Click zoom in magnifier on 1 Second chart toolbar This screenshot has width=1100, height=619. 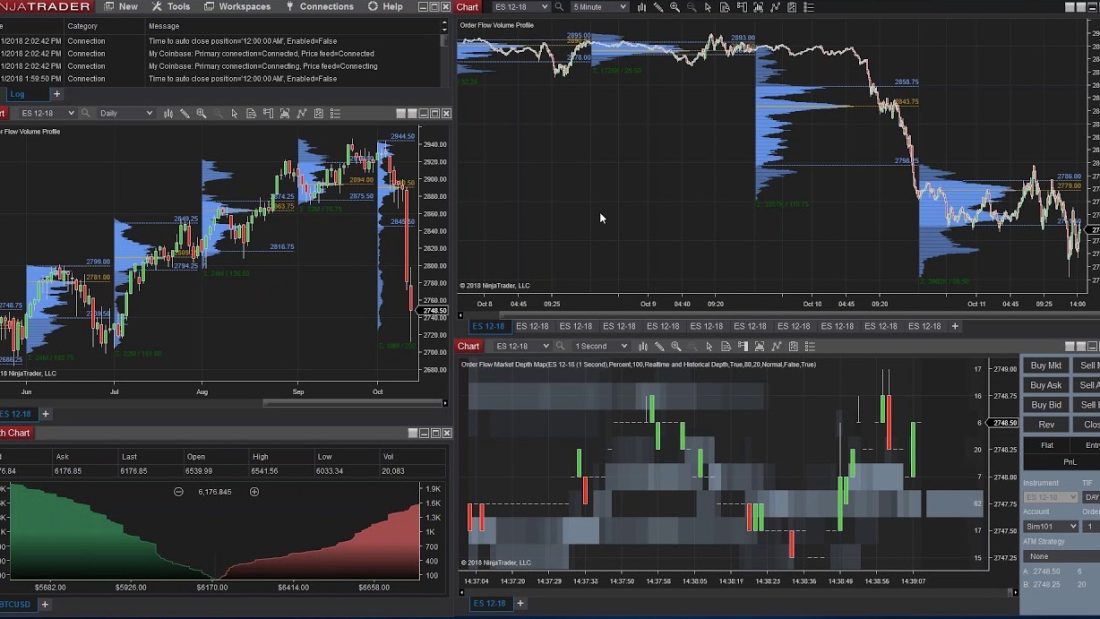pos(677,346)
